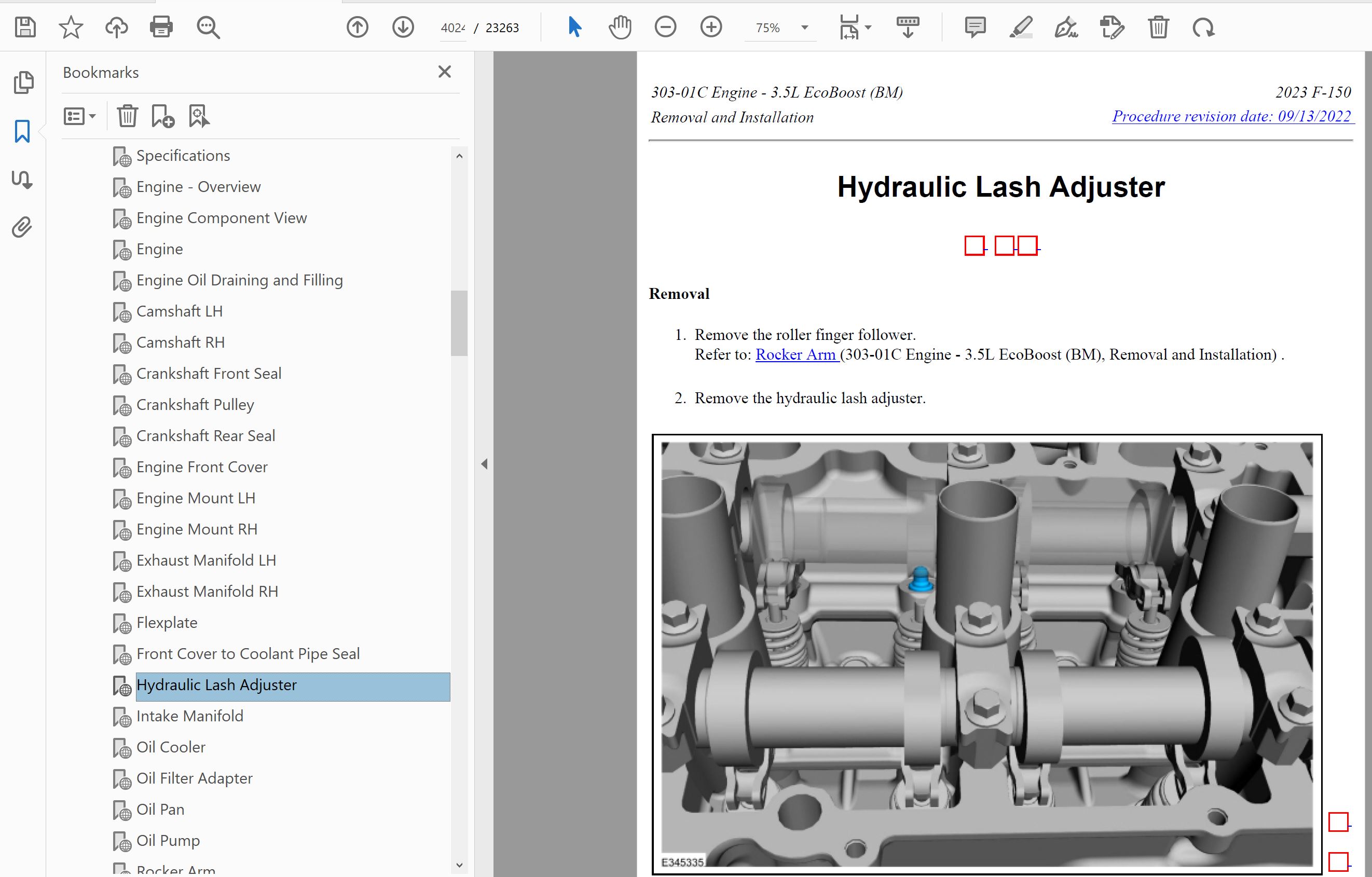Select the Intake Manifold bookmark
Viewport: 1372px width, 877px height.
coord(190,716)
